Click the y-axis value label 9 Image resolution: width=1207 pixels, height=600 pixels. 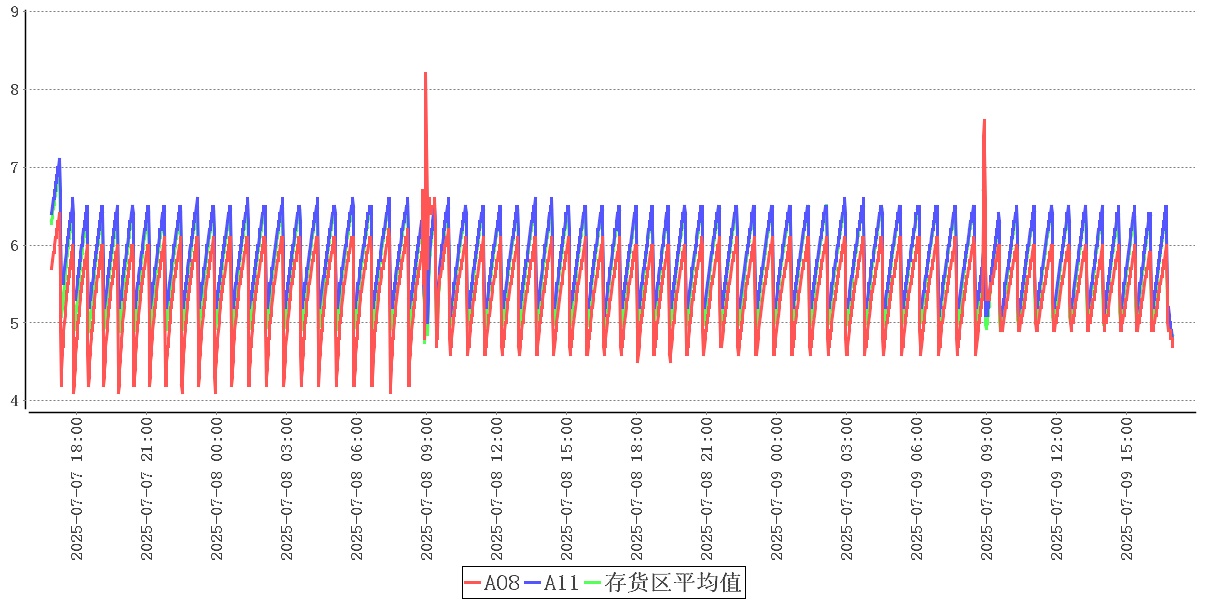pos(14,12)
